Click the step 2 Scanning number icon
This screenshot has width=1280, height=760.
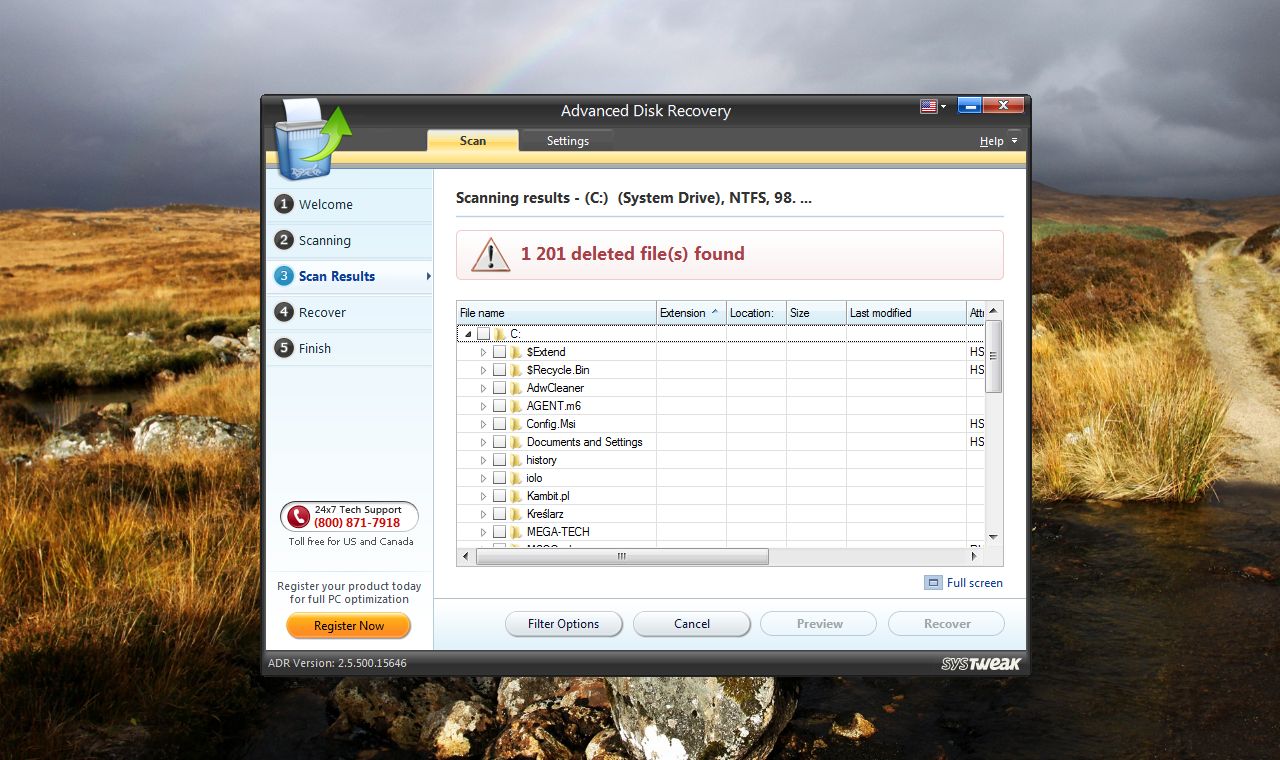pyautogui.click(x=284, y=240)
